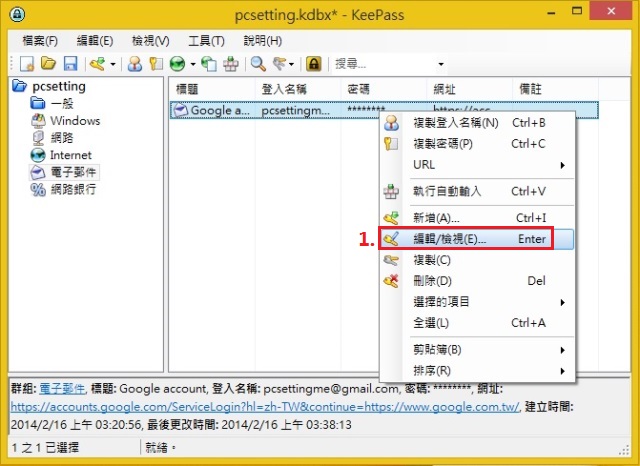The image size is (640, 466).
Task: Click the Open database folder icon
Action: point(49,64)
